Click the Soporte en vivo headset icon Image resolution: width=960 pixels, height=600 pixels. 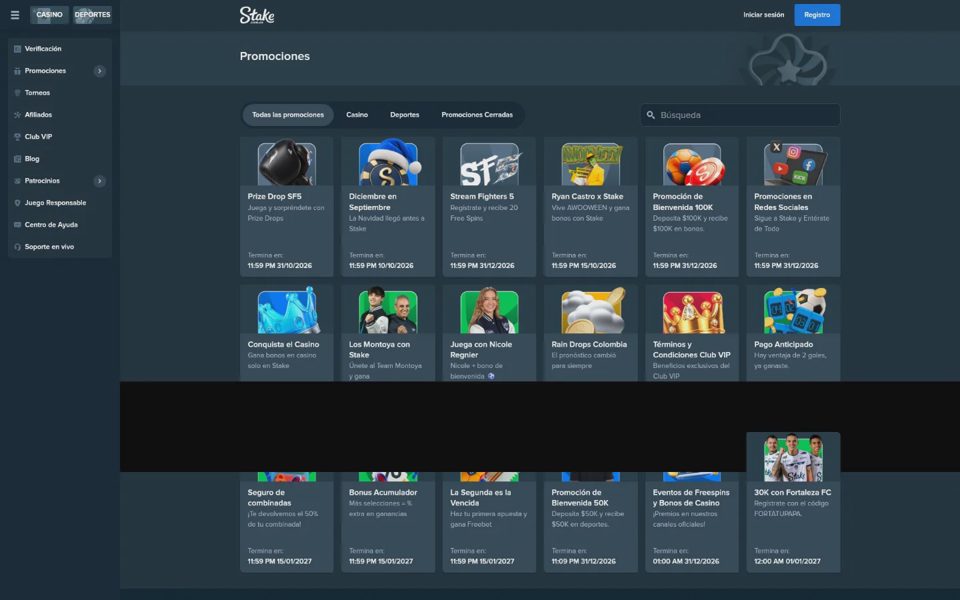click(x=17, y=247)
